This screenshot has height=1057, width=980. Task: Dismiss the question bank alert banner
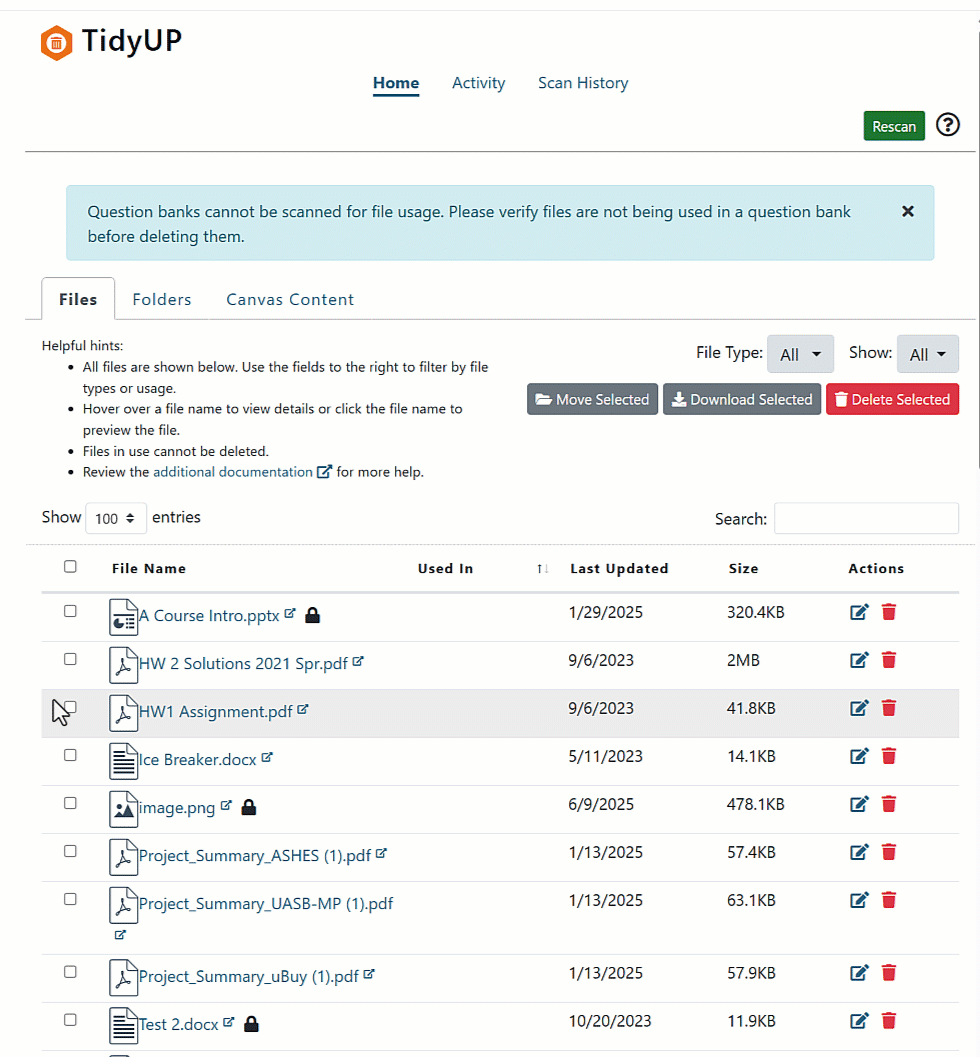coord(908,212)
